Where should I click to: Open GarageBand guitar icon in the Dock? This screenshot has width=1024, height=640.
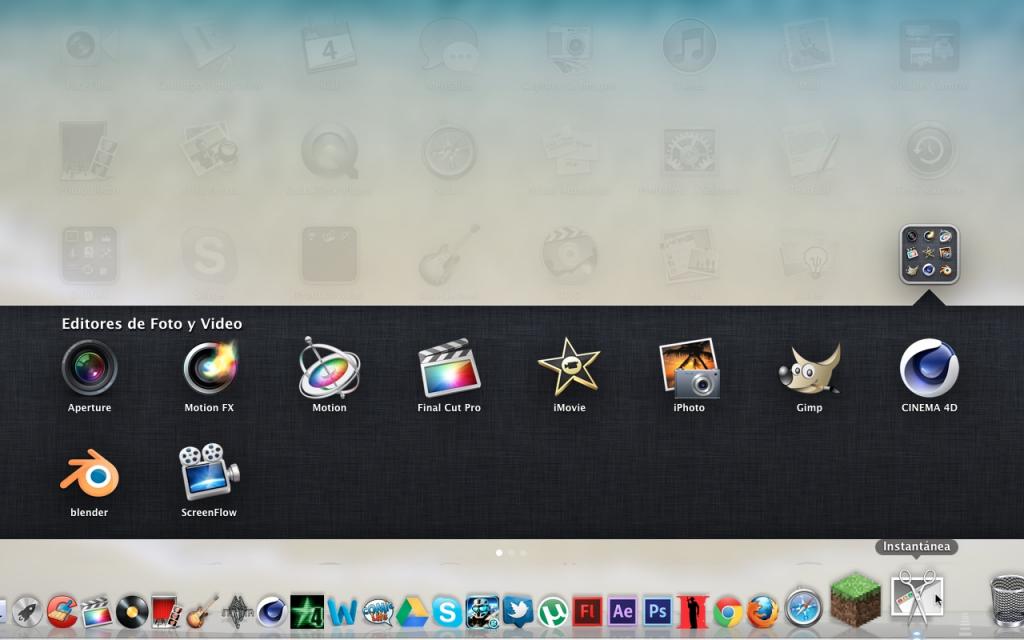click(202, 612)
